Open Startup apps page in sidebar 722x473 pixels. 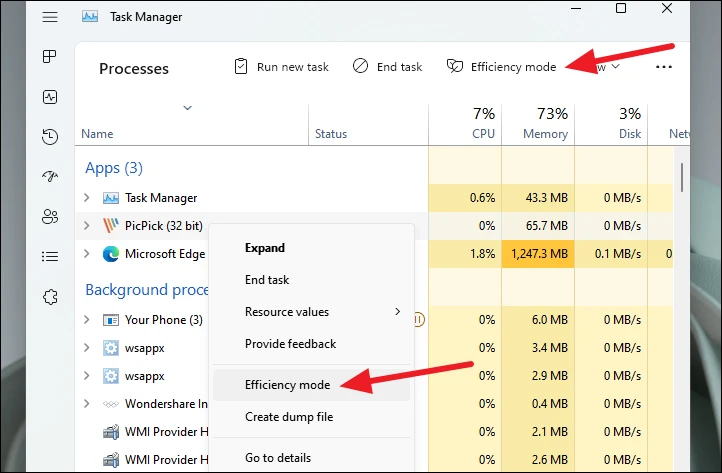50,176
